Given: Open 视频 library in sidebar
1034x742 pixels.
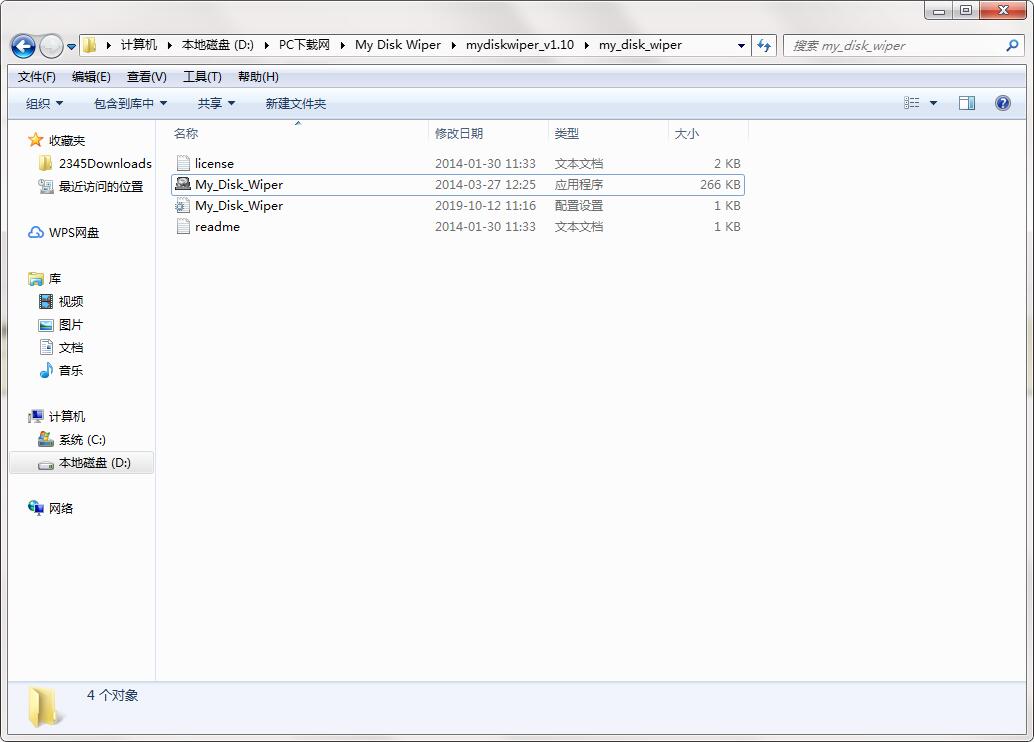Looking at the screenshot, I should pos(71,301).
